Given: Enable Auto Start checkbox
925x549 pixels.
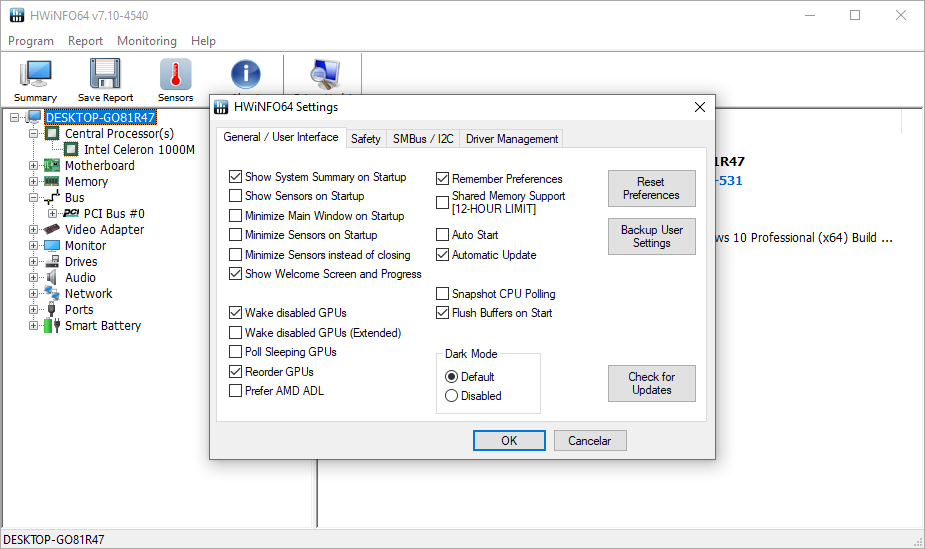Looking at the screenshot, I should point(442,234).
